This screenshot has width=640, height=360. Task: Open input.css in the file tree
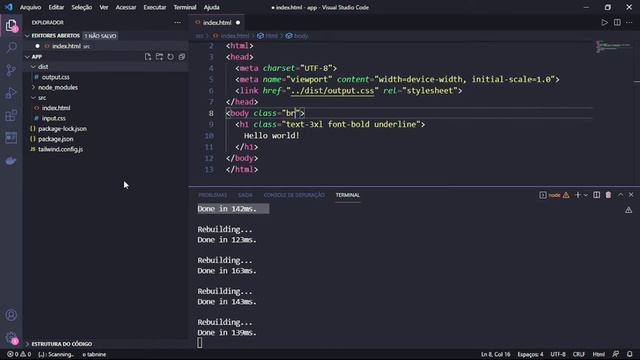53,118
